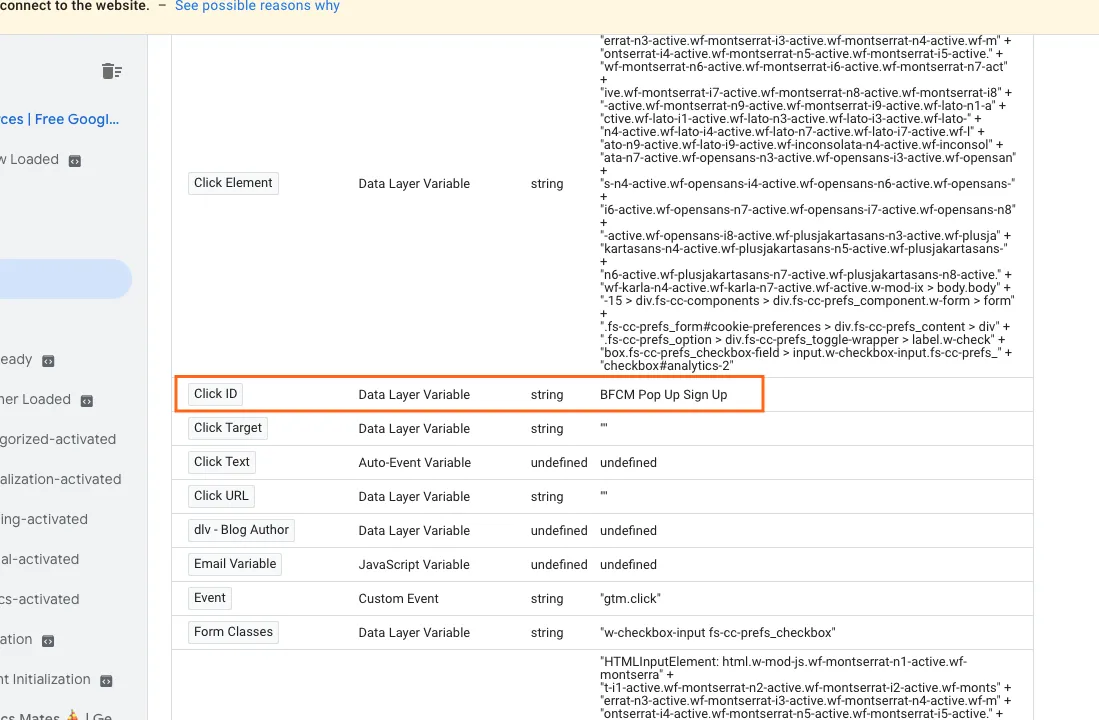Click 'string' data type in Event row
Screen dimensions: 1099x720
pyautogui.click(x=547, y=599)
